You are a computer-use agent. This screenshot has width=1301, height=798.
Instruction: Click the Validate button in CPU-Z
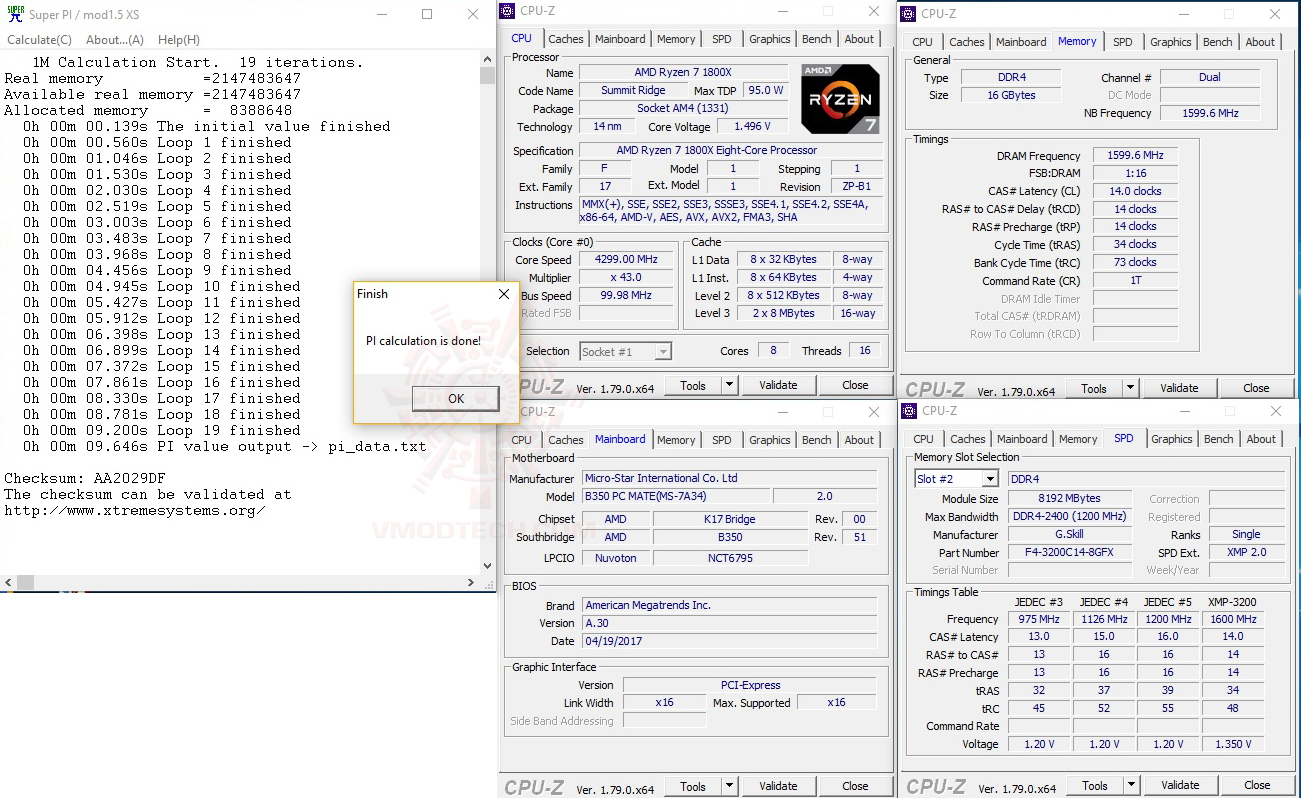pos(778,385)
